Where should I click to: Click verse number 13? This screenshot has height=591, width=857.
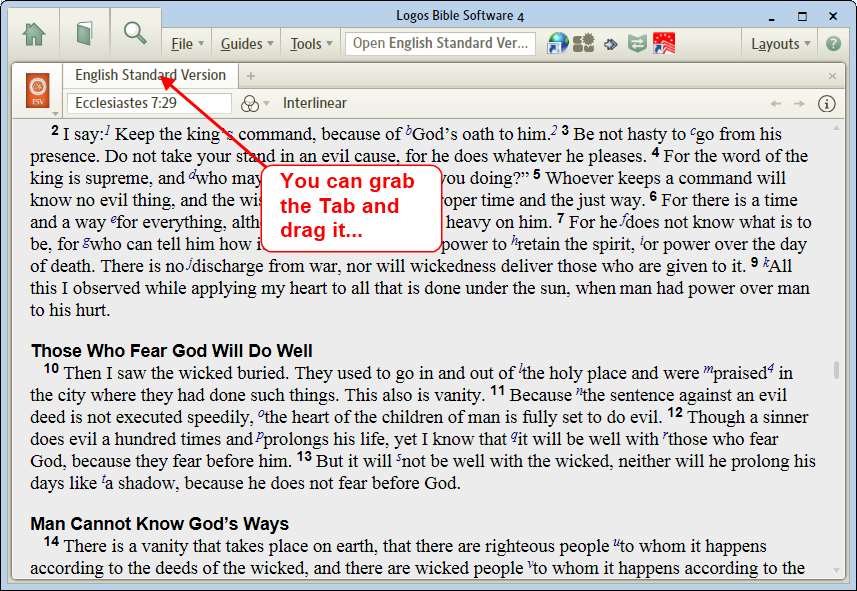[304, 456]
